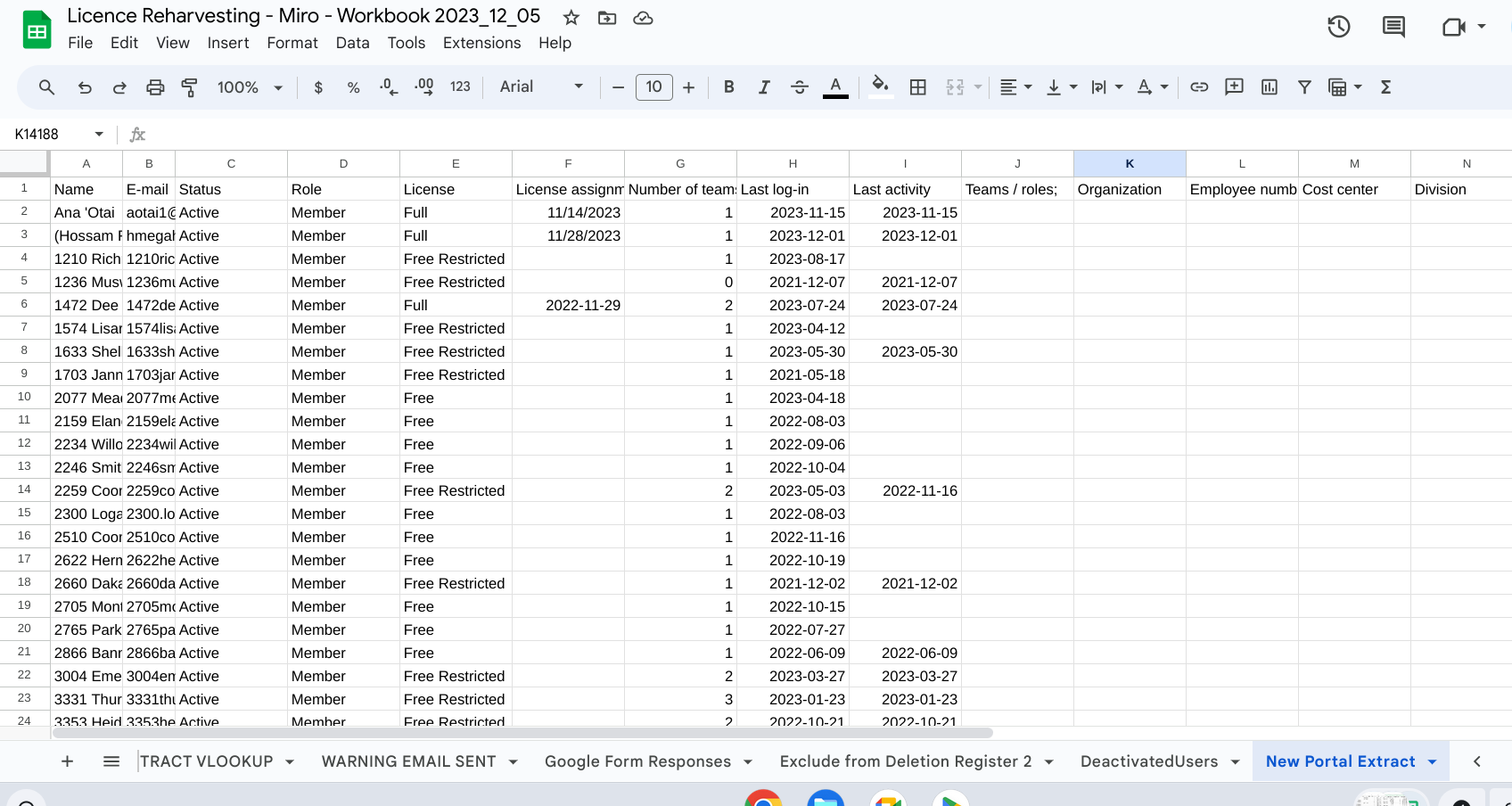Open the Google Sheets home icon
The image size is (1512, 806).
(37, 29)
